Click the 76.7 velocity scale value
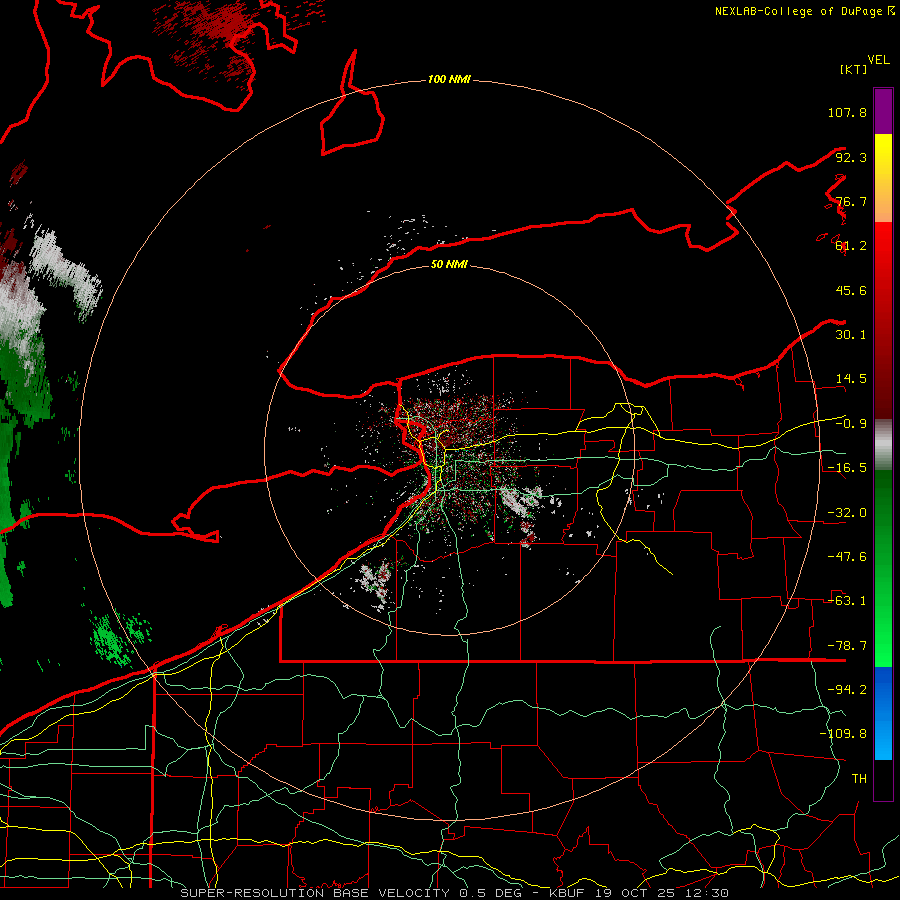The height and width of the screenshot is (900, 900). pyautogui.click(x=851, y=201)
